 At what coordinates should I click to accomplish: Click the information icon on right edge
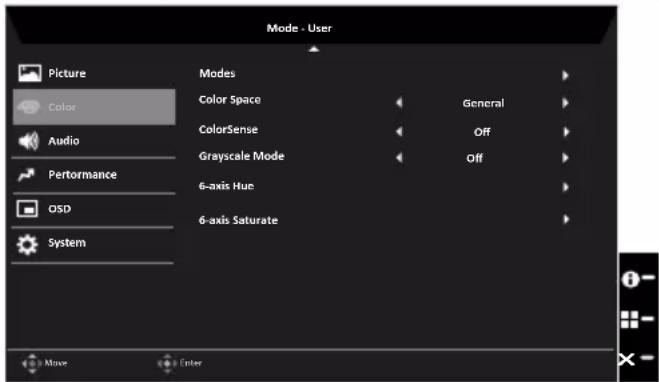point(630,279)
